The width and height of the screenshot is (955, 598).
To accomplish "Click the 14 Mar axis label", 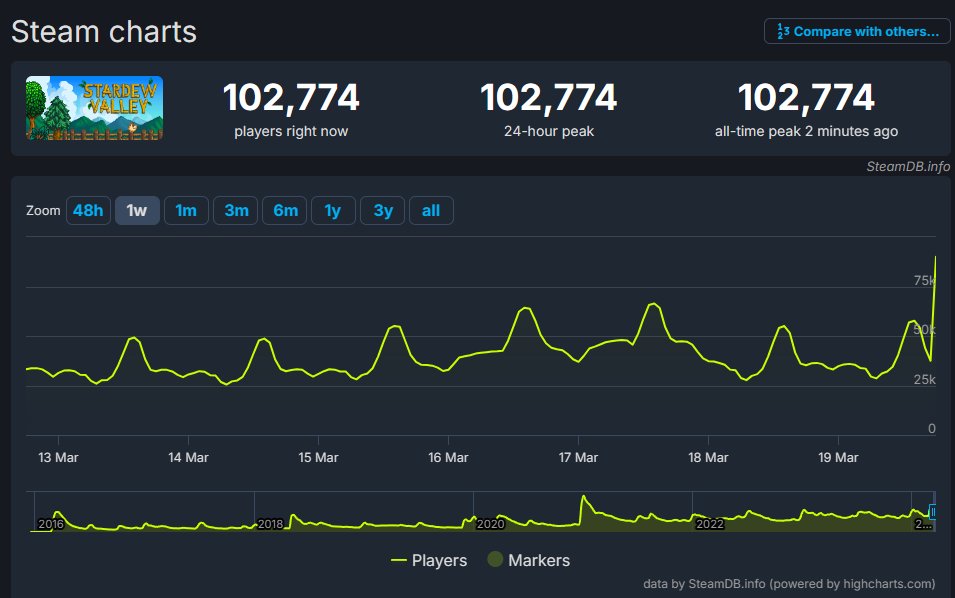I will click(x=188, y=457).
